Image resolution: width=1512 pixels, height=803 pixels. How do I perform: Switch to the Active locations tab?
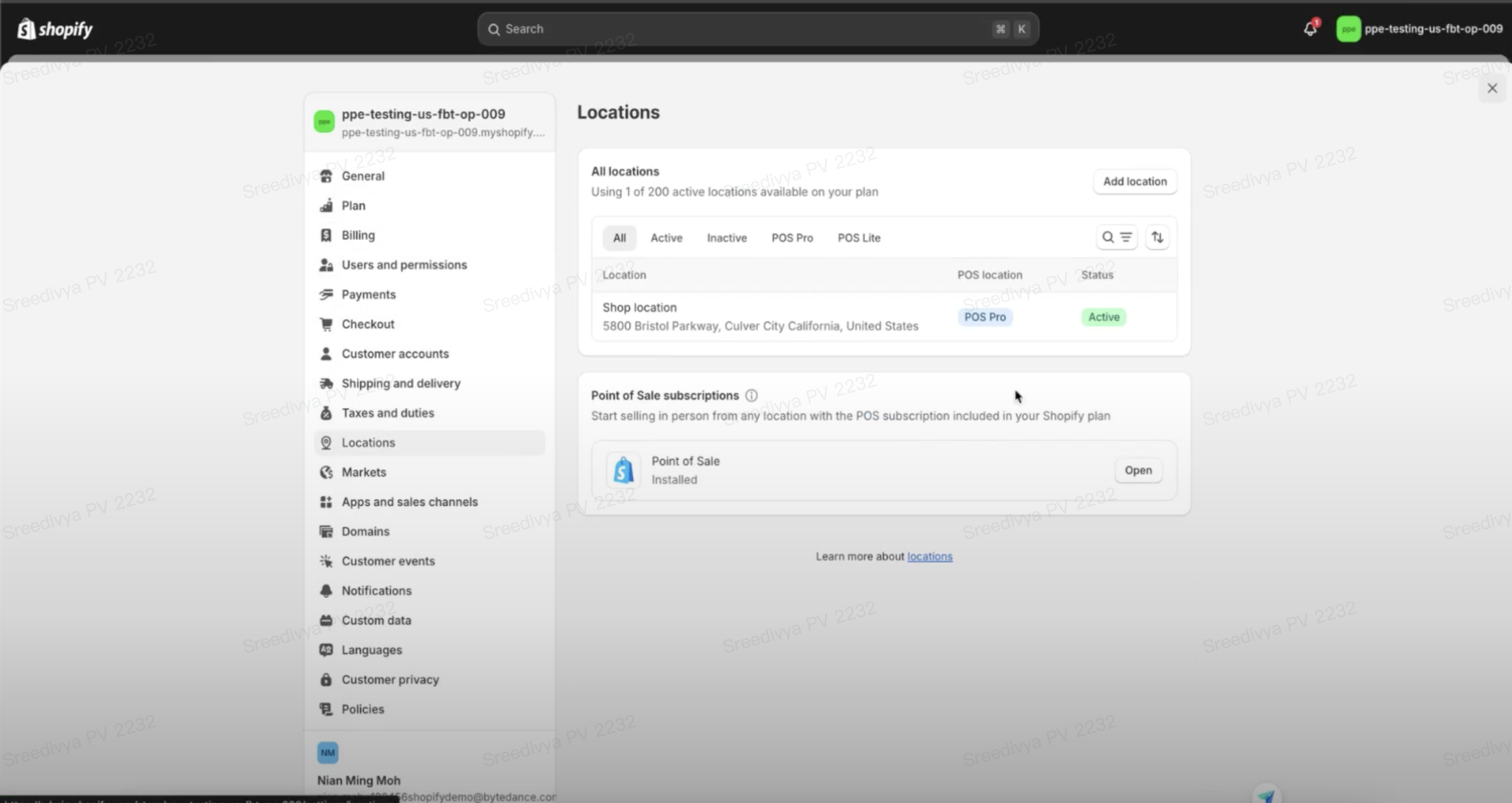pos(666,237)
